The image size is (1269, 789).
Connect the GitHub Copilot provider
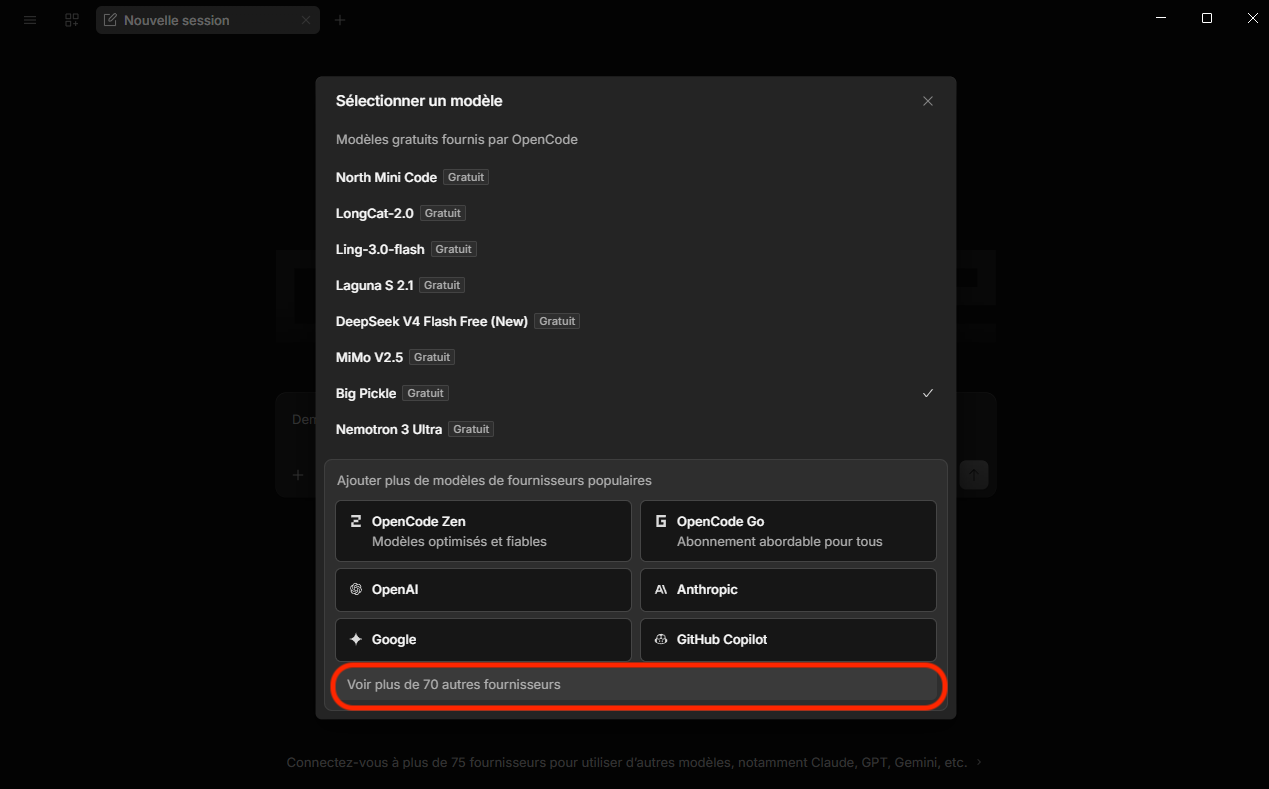[788, 640]
